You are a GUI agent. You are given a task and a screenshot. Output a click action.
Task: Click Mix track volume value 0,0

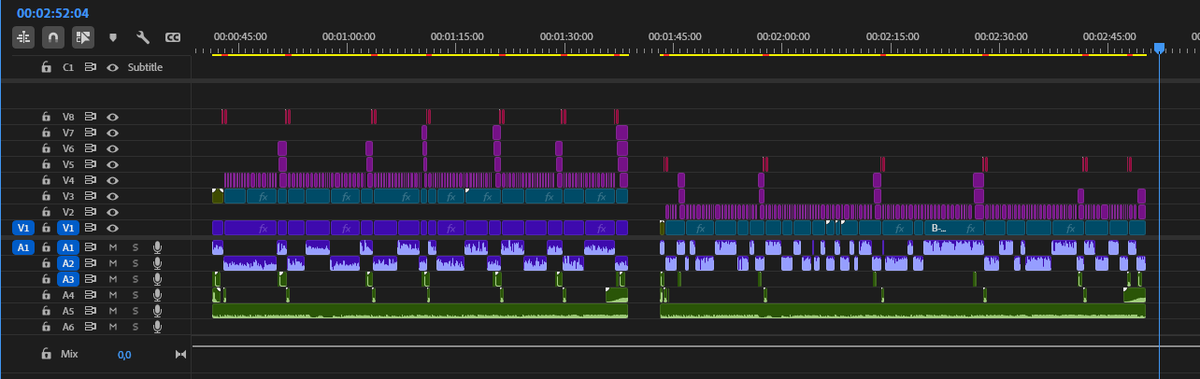tap(124, 355)
